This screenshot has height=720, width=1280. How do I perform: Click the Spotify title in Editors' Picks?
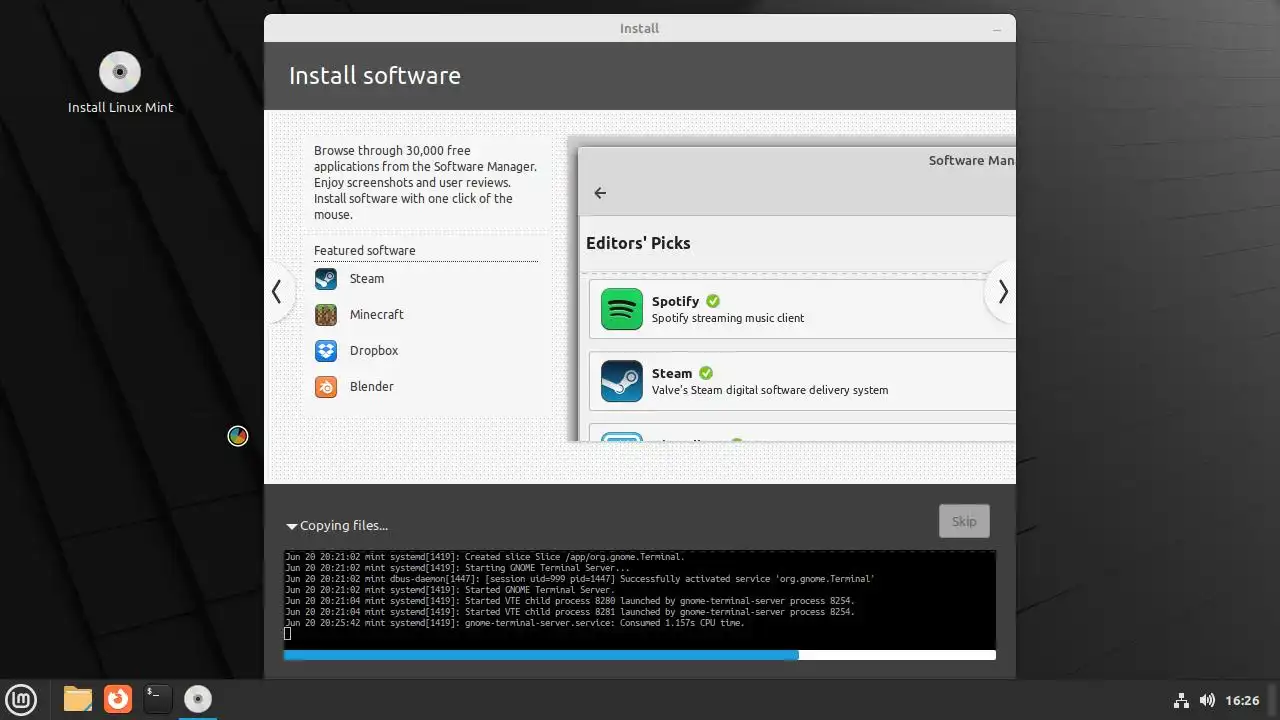[676, 301]
